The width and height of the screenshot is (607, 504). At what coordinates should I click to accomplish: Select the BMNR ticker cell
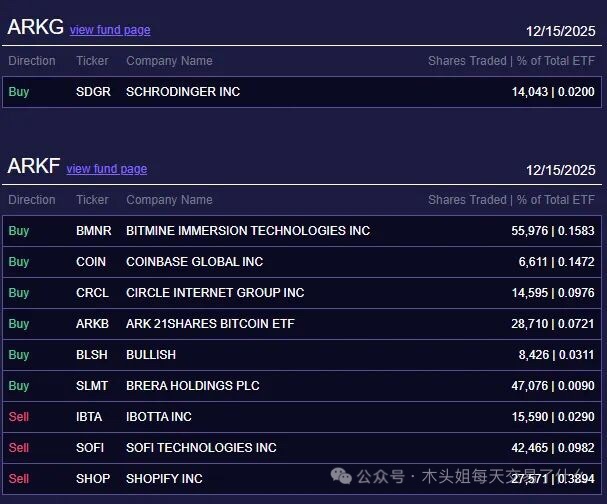tap(94, 231)
